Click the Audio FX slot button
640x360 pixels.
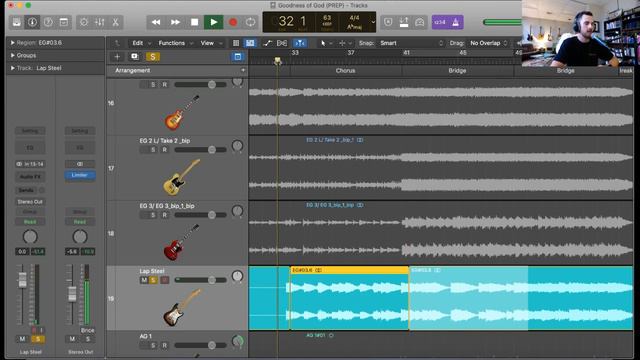click(30, 177)
